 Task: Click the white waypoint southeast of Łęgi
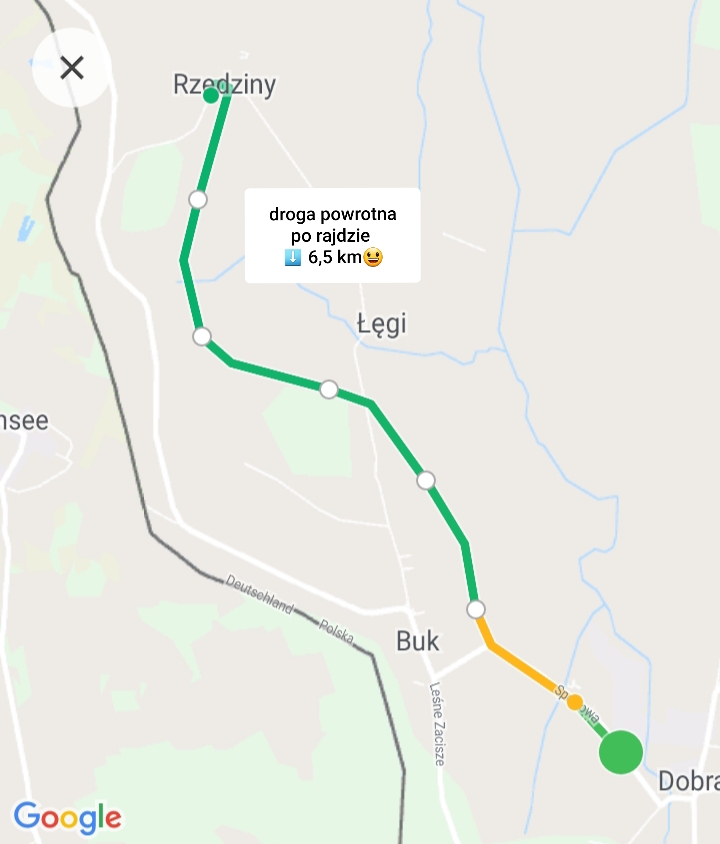(x=426, y=480)
